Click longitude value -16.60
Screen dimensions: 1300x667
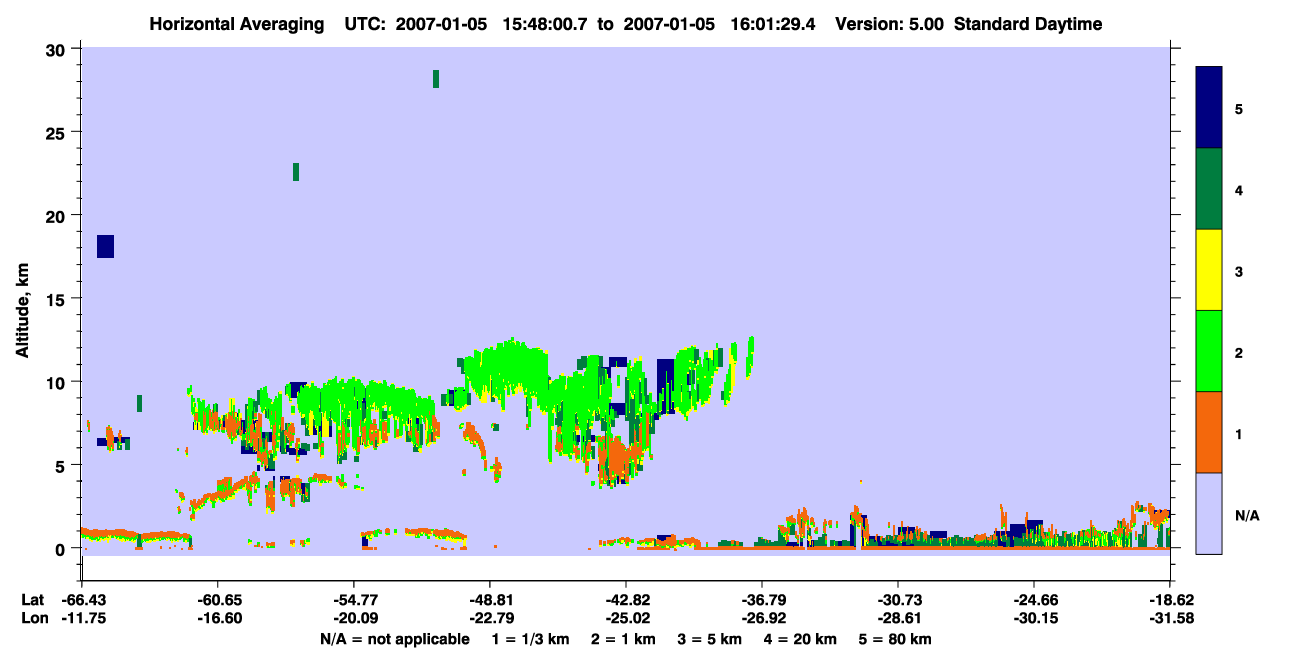[217, 619]
